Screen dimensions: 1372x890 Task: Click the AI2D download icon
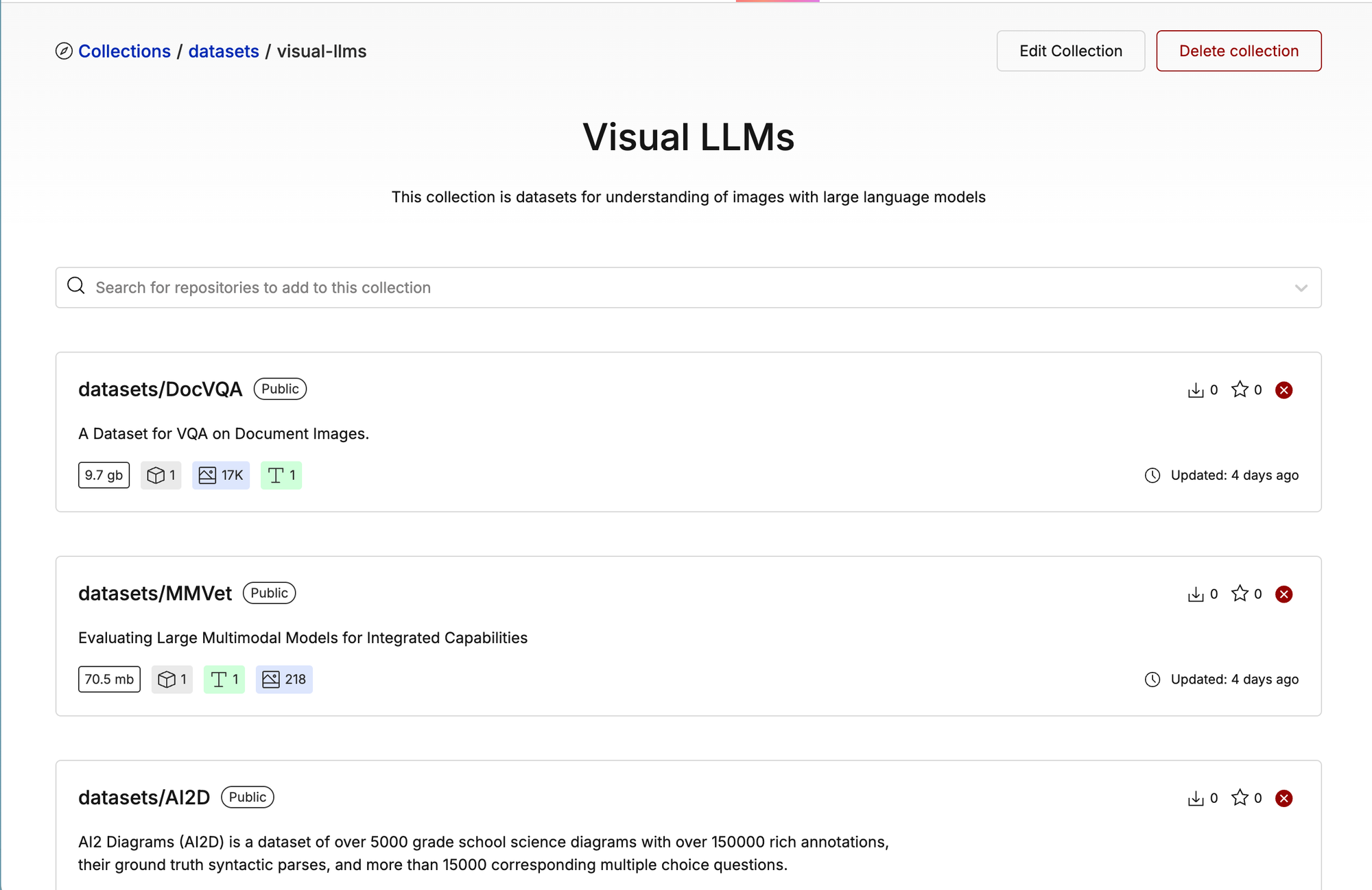pyautogui.click(x=1196, y=798)
